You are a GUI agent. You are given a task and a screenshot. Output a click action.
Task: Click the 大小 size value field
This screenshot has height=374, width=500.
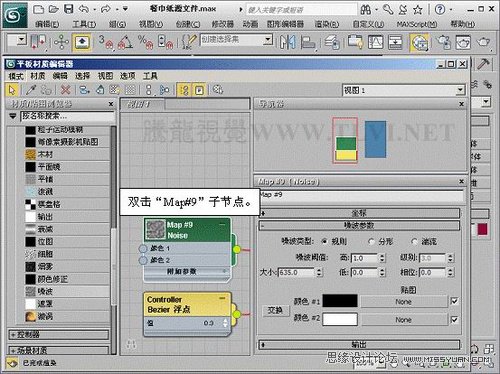coord(297,272)
